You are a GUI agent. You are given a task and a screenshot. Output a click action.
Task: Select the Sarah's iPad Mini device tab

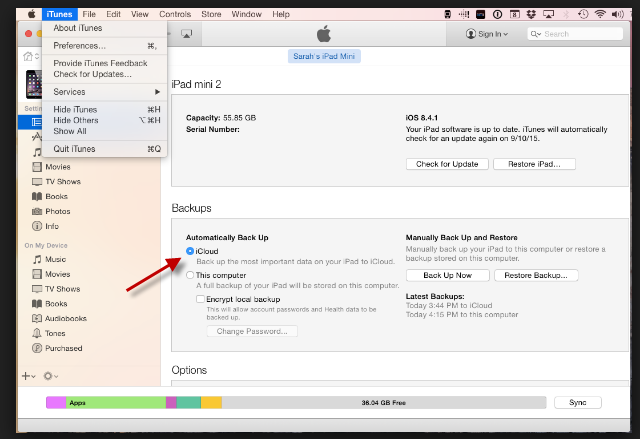point(324,56)
